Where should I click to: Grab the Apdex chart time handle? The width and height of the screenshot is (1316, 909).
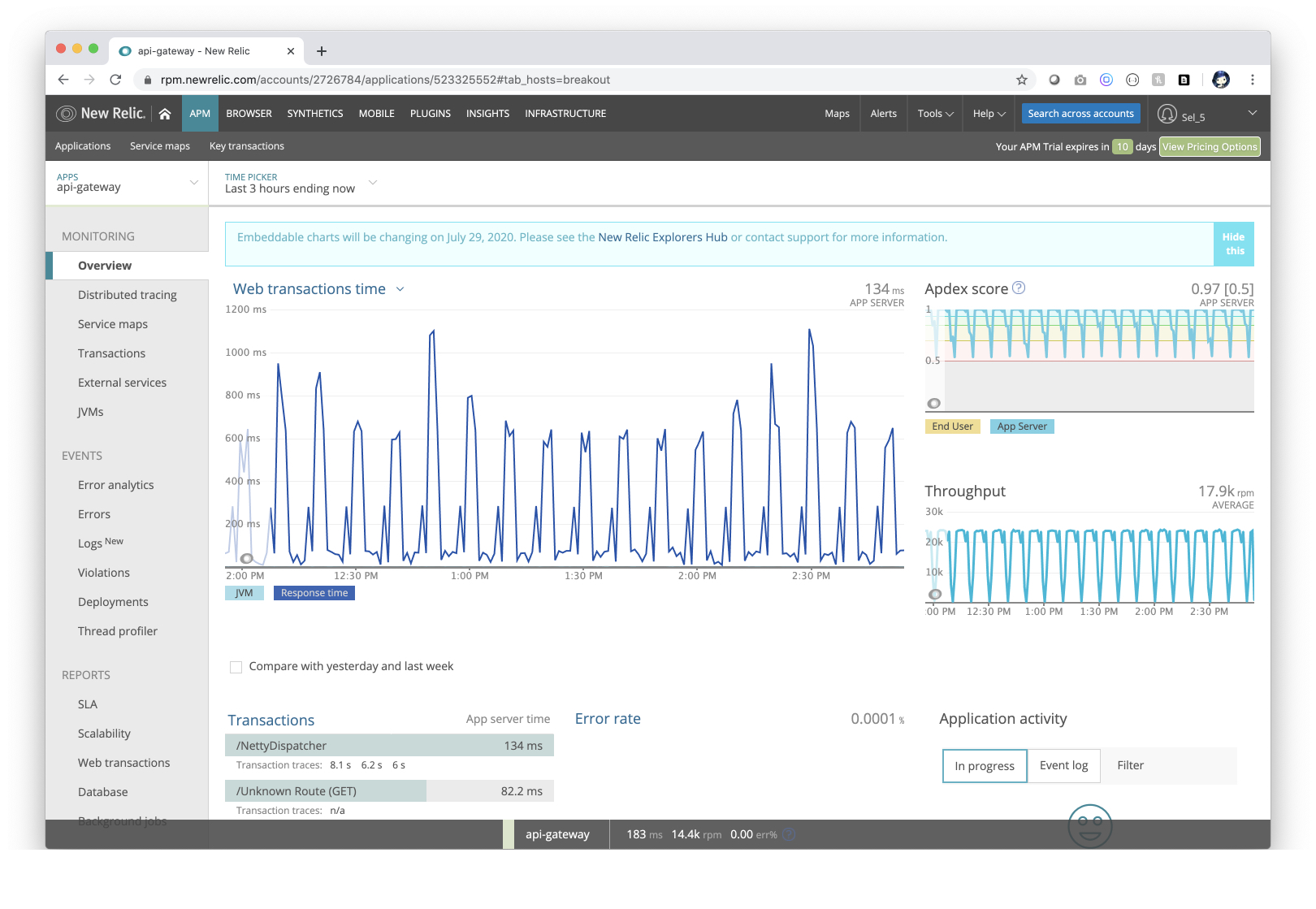[934, 404]
